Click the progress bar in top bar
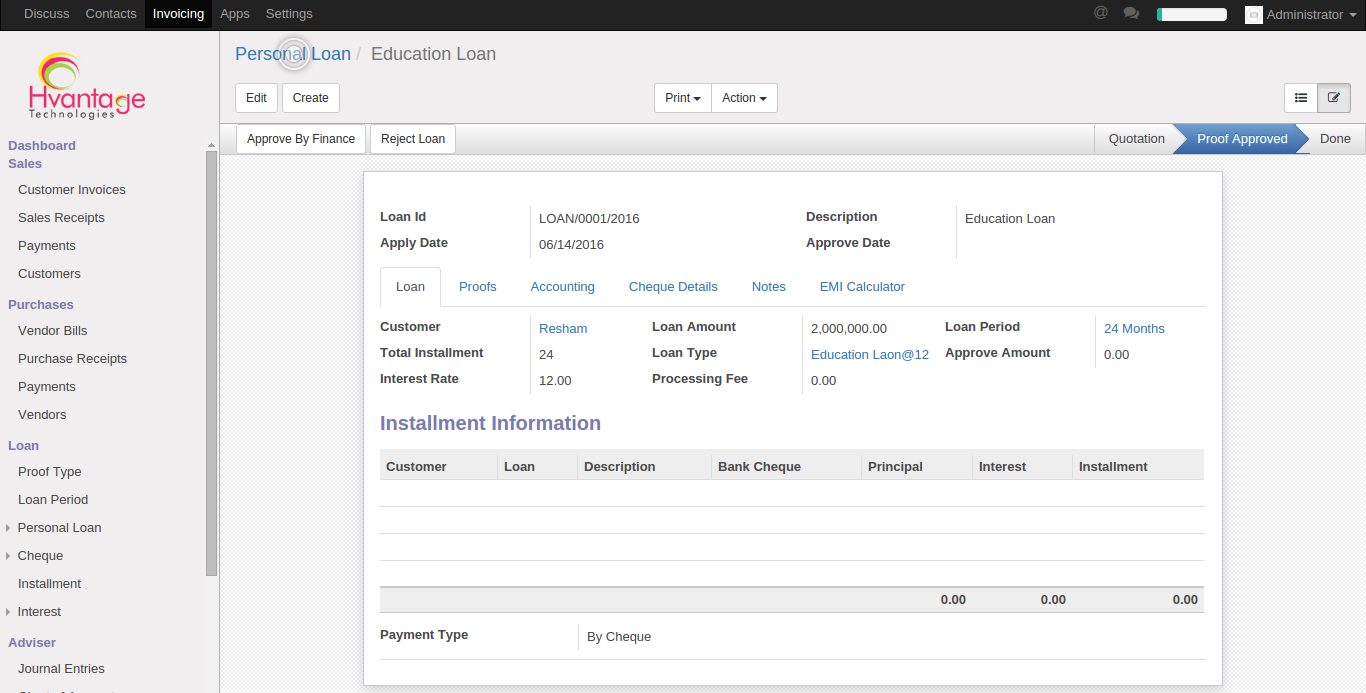The height and width of the screenshot is (693, 1366). click(1192, 14)
